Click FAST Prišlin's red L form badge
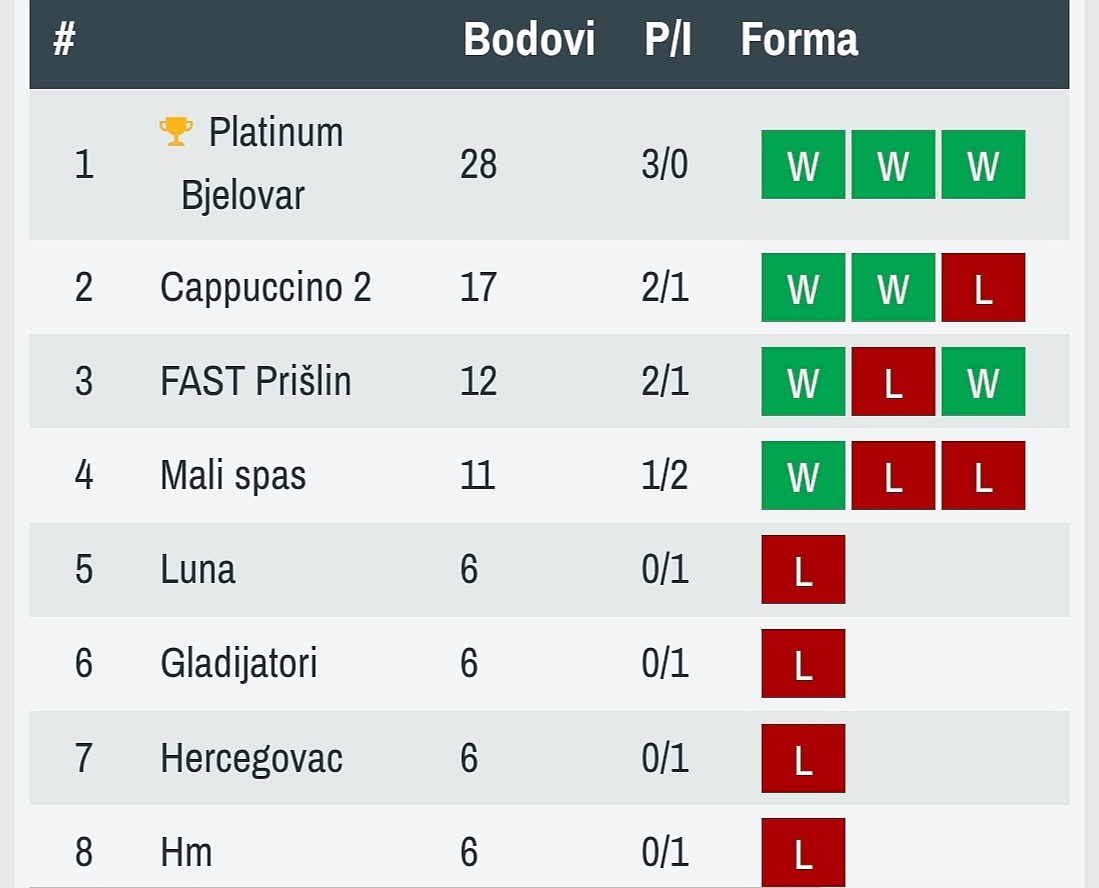 893,381
